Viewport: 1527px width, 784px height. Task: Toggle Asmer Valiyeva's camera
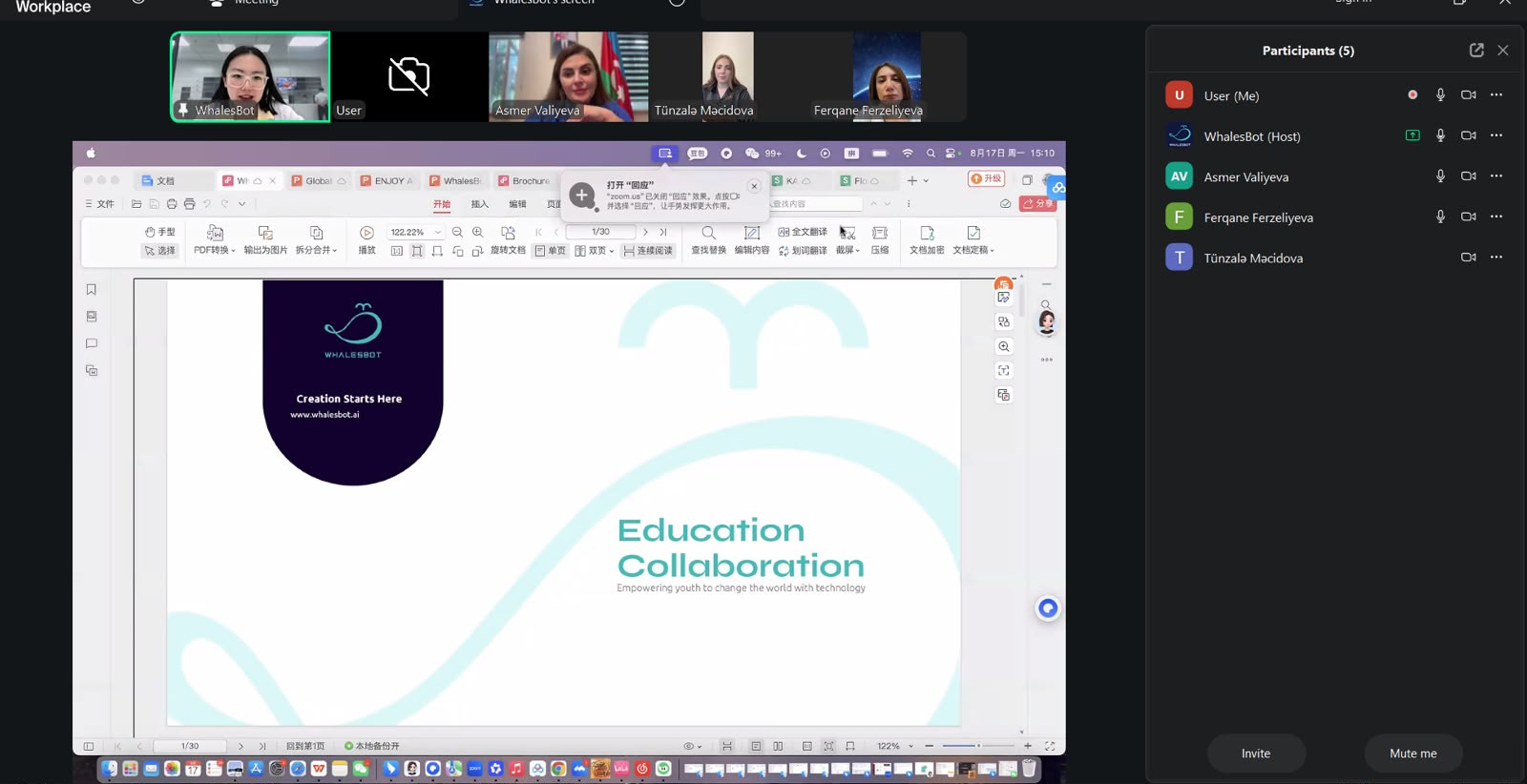pyautogui.click(x=1469, y=176)
